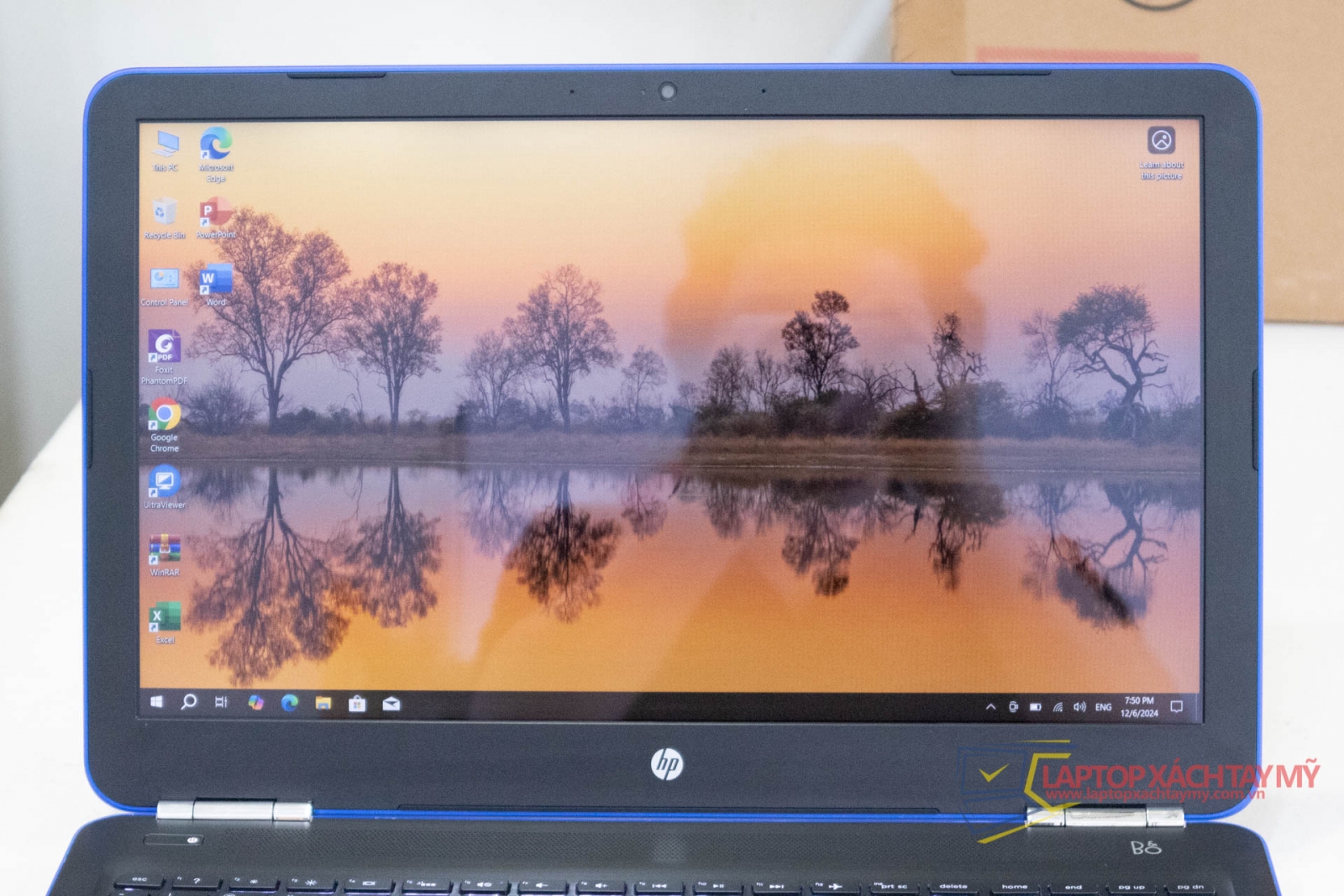
Task: Click the taskbar clock showing 7:50 PM
Action: coord(1139,707)
